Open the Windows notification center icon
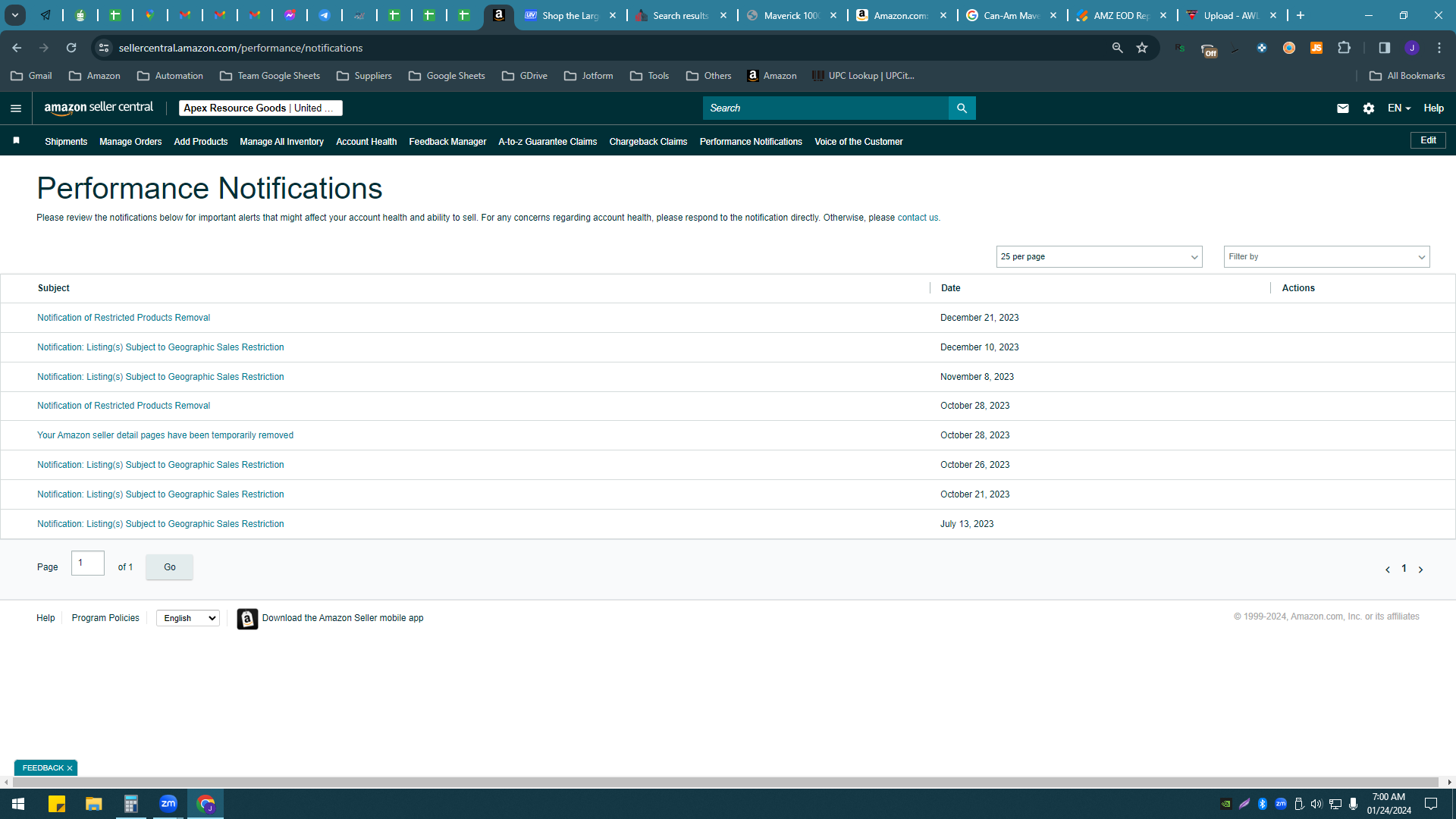The width and height of the screenshot is (1456, 819). (x=1431, y=804)
